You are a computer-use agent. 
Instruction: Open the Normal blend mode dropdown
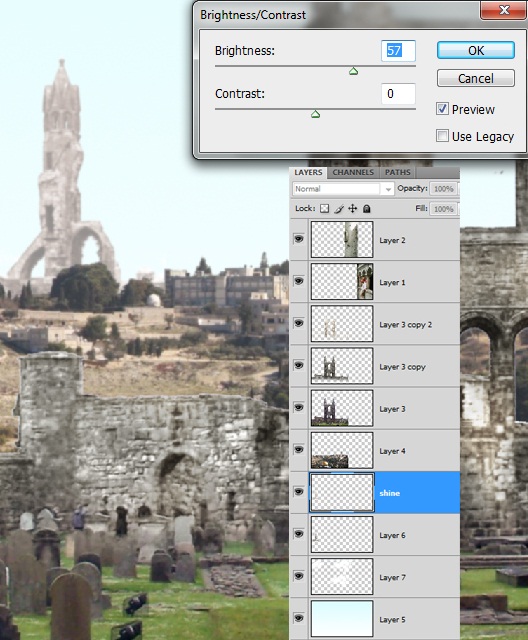coord(343,189)
